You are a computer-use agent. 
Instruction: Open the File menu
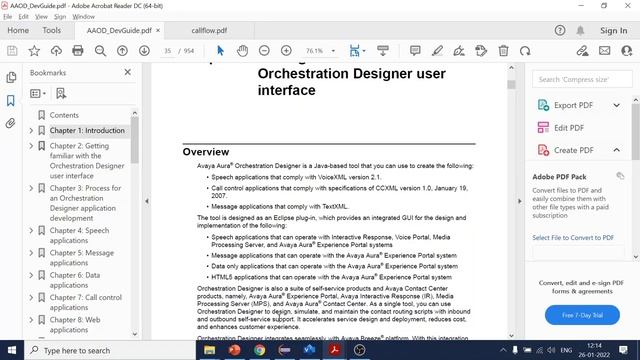click(7, 17)
